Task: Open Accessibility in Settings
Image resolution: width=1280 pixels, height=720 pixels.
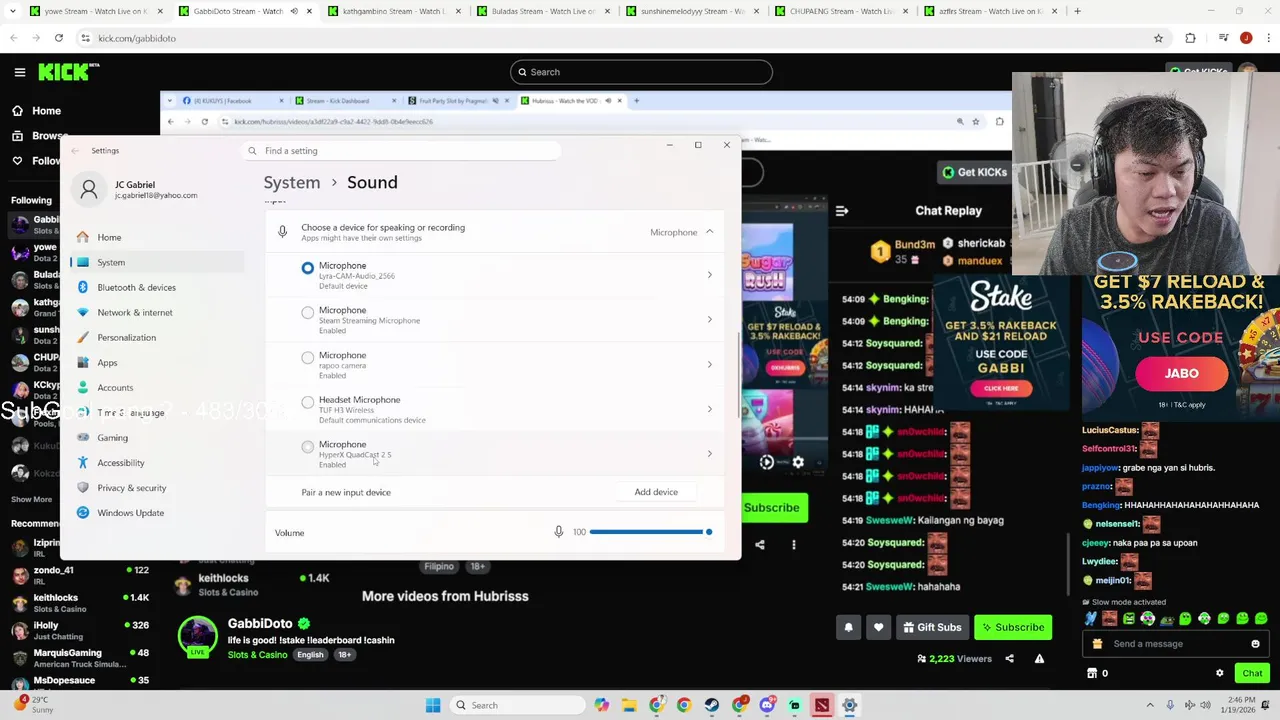Action: 156,463
